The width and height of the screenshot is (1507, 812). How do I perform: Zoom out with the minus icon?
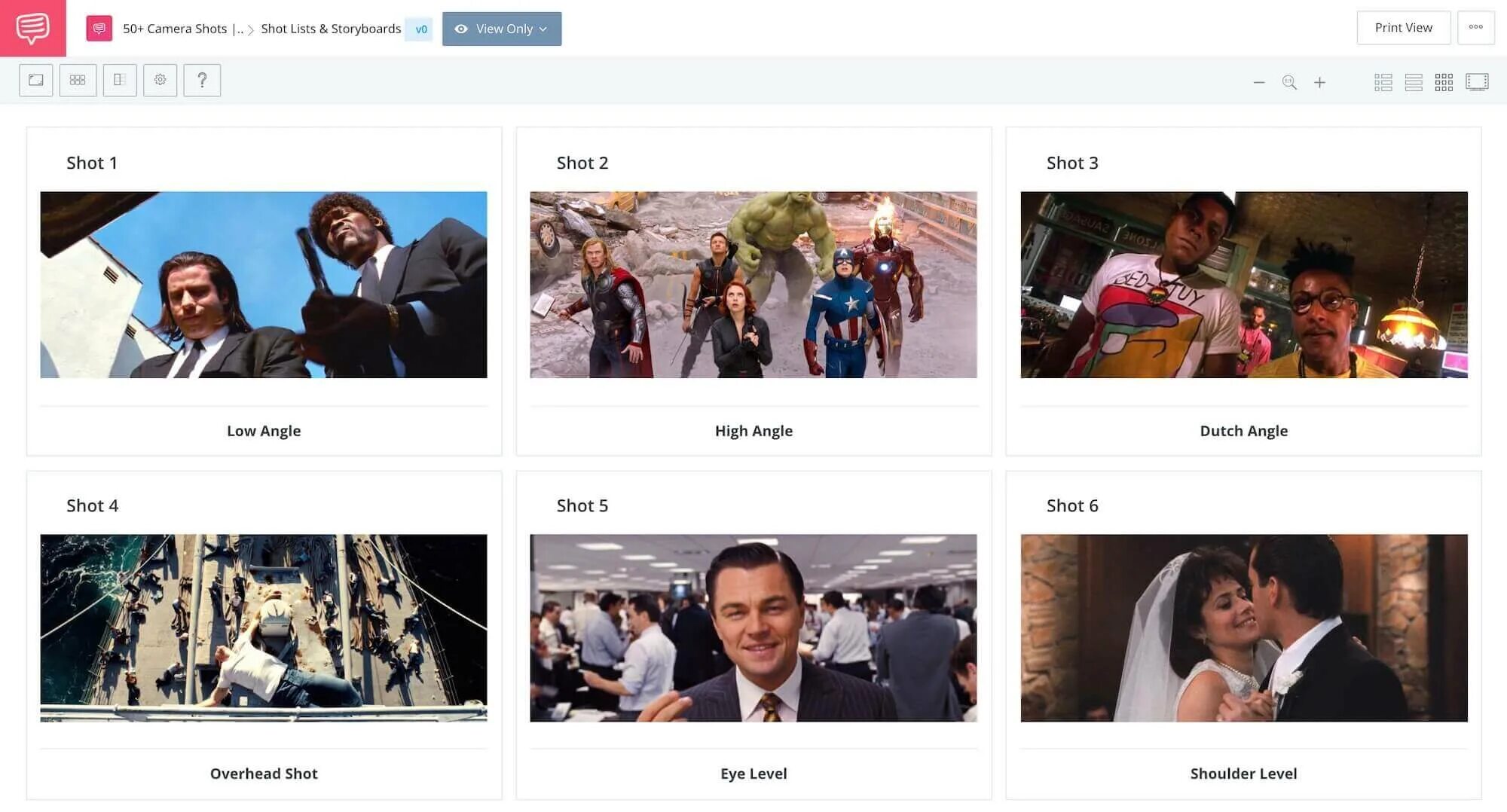point(1258,82)
